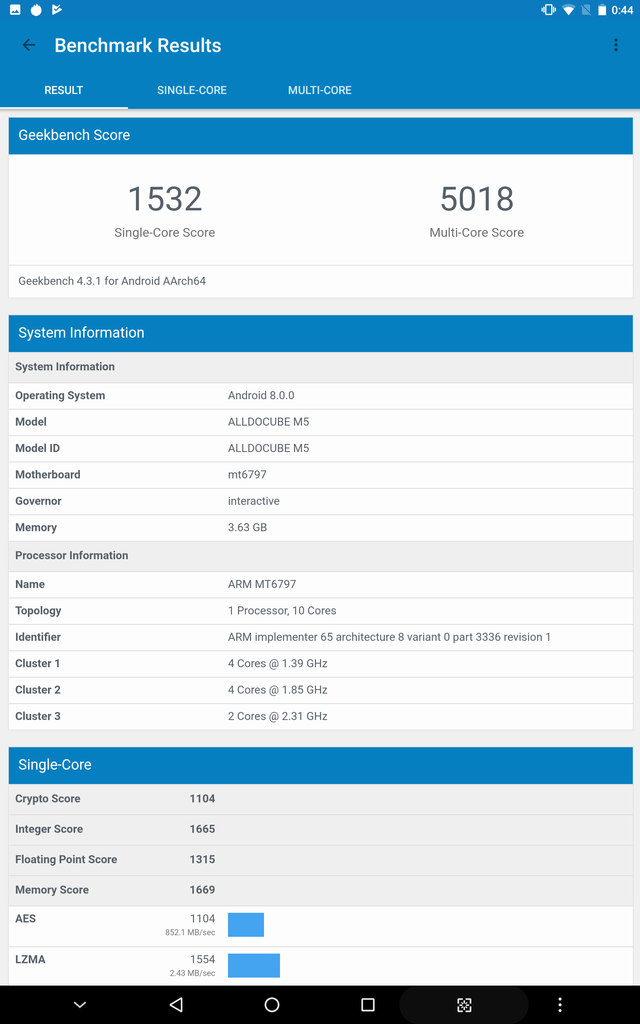Tap the Name value 'ARM MT6797'

point(262,584)
